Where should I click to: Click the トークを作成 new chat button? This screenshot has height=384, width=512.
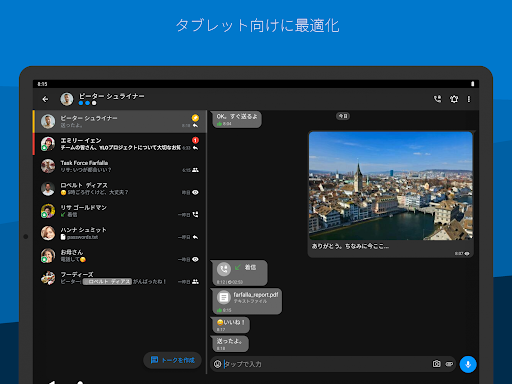tap(172, 360)
